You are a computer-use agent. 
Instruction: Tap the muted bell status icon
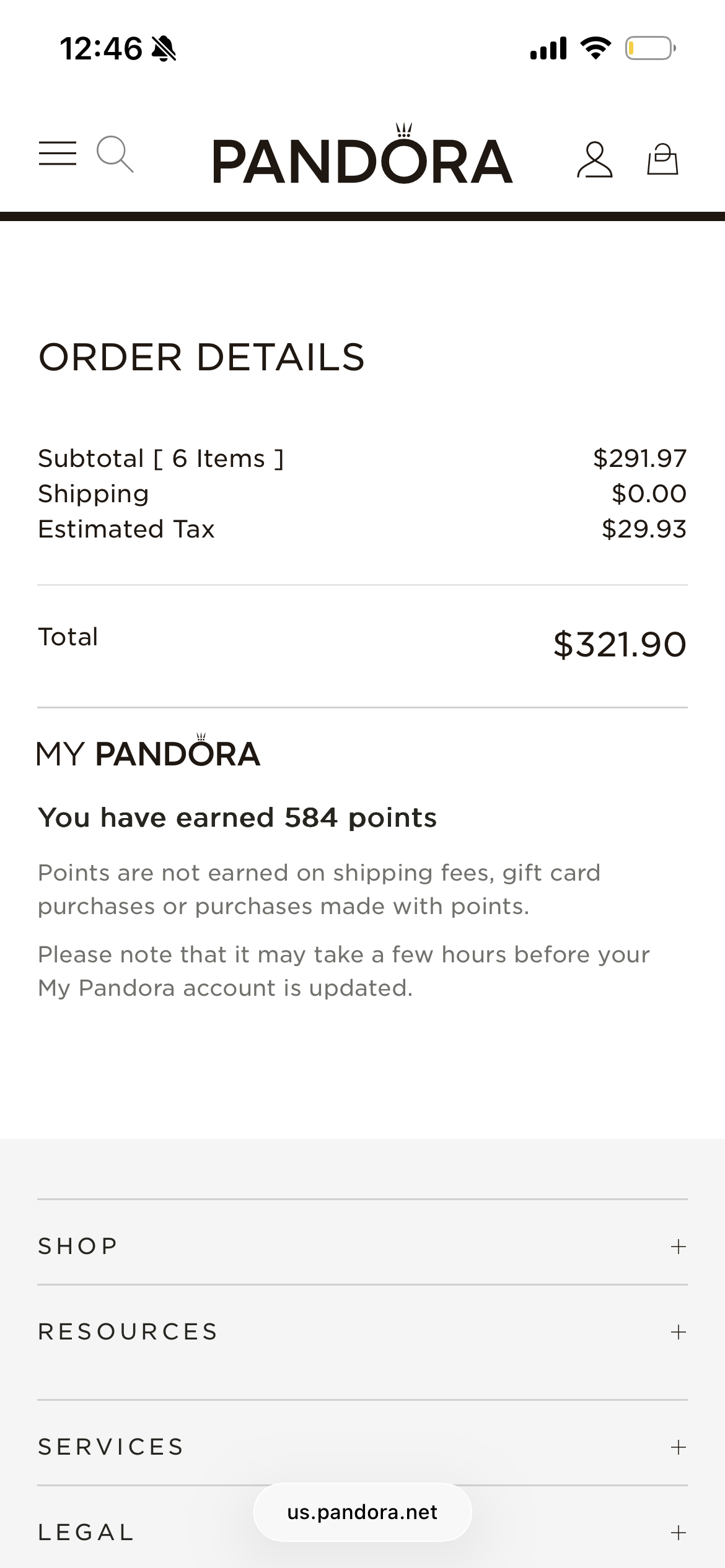click(164, 49)
